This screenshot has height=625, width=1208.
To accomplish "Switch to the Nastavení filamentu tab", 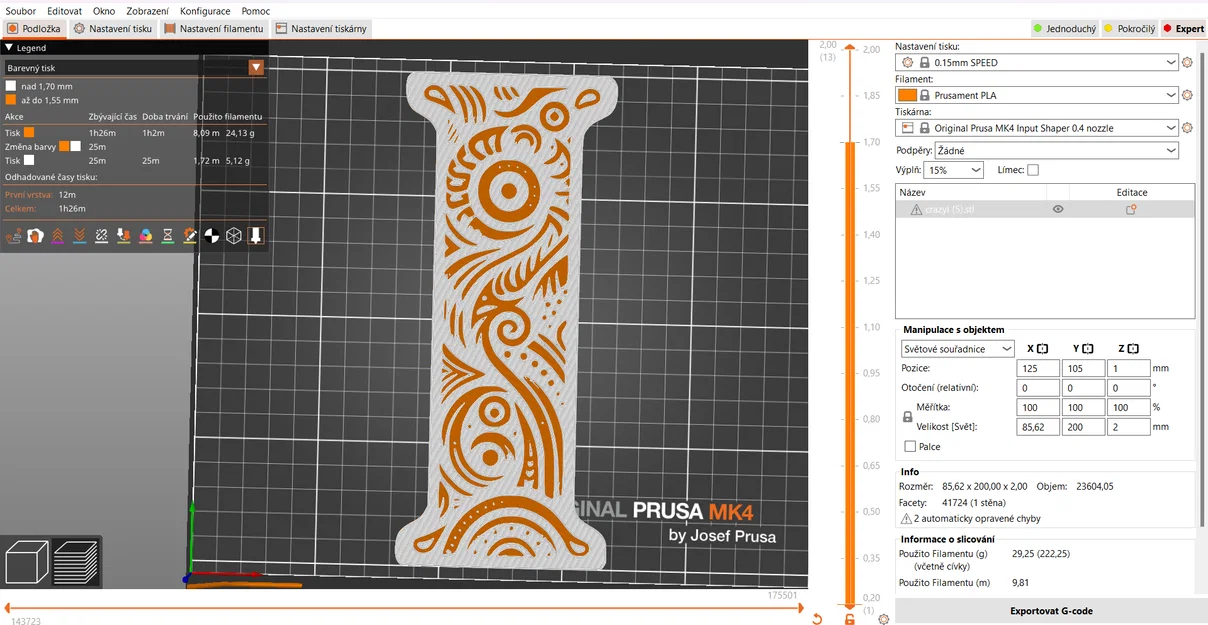I will (214, 29).
